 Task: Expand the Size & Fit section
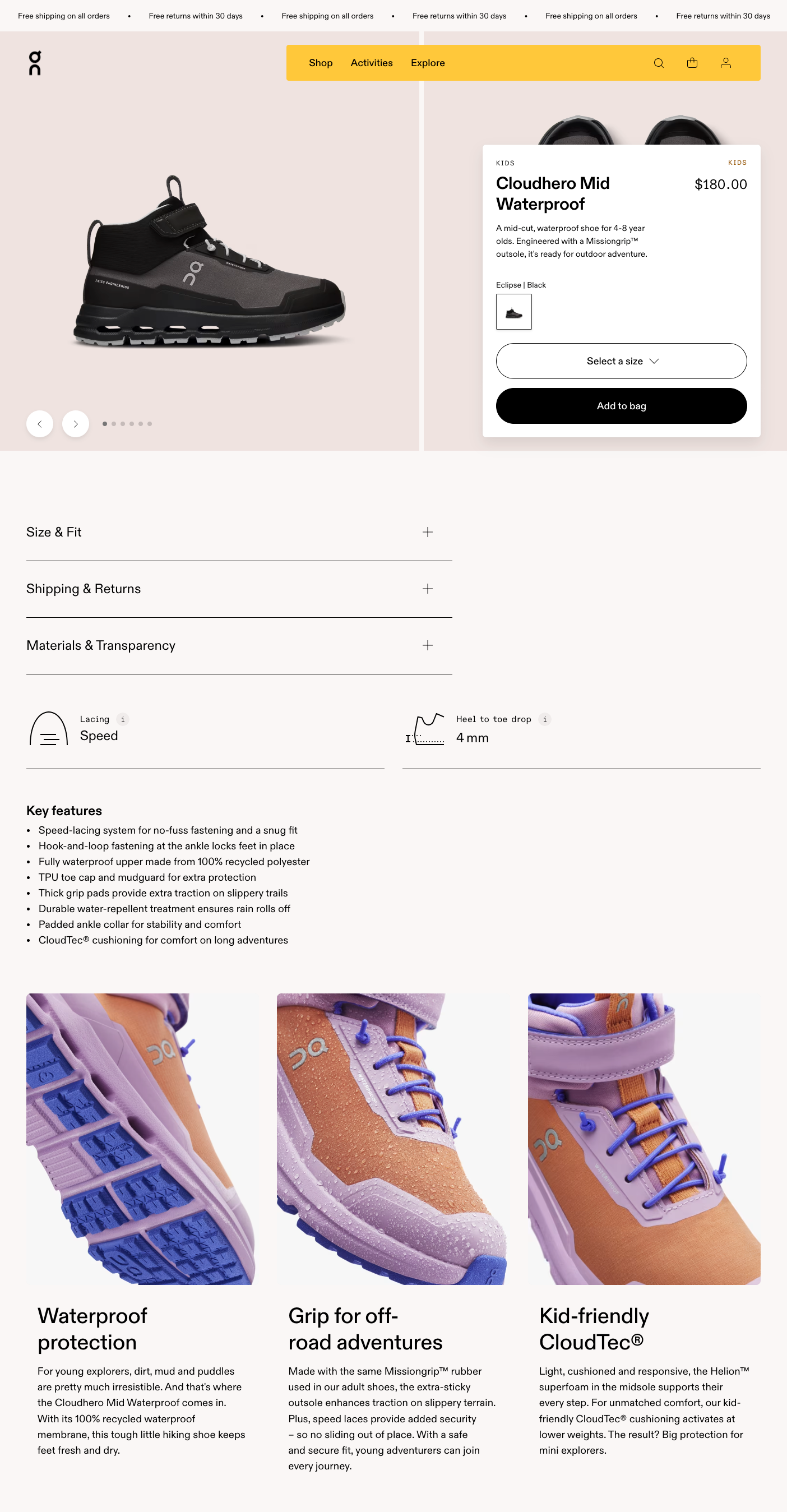[239, 533]
